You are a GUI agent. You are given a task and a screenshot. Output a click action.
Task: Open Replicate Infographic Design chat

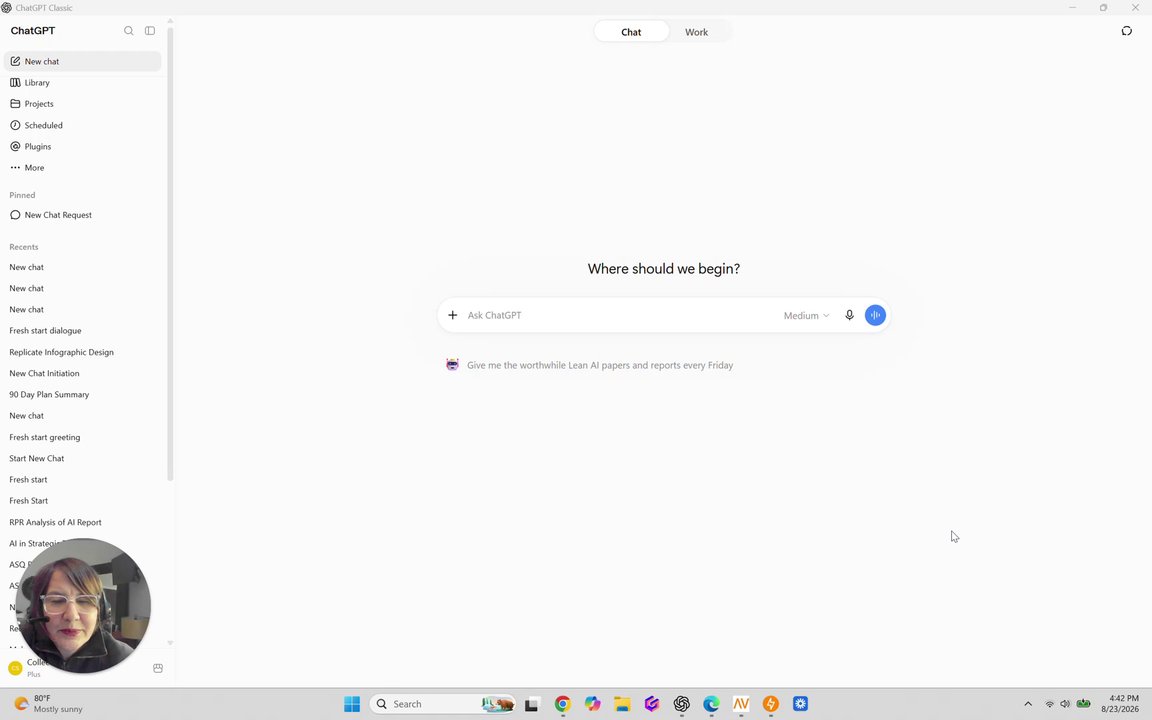(82, 352)
